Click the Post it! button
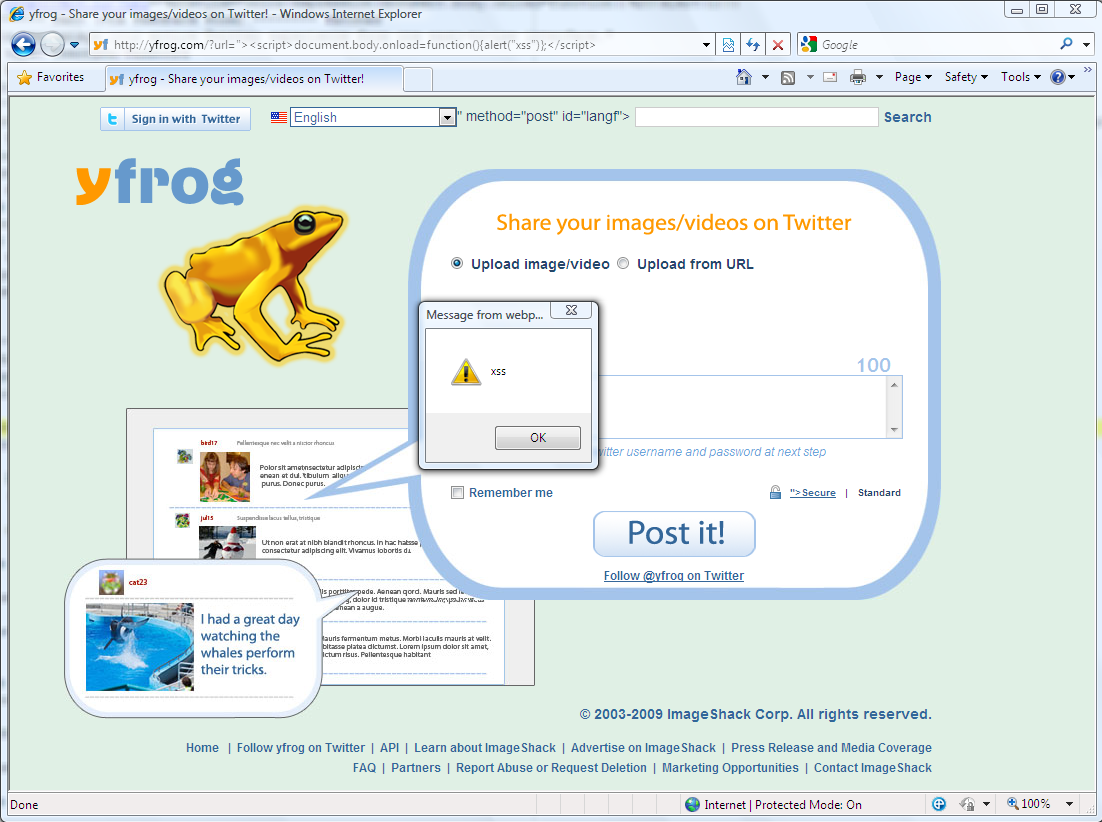The height and width of the screenshot is (822, 1102). pyautogui.click(x=674, y=534)
